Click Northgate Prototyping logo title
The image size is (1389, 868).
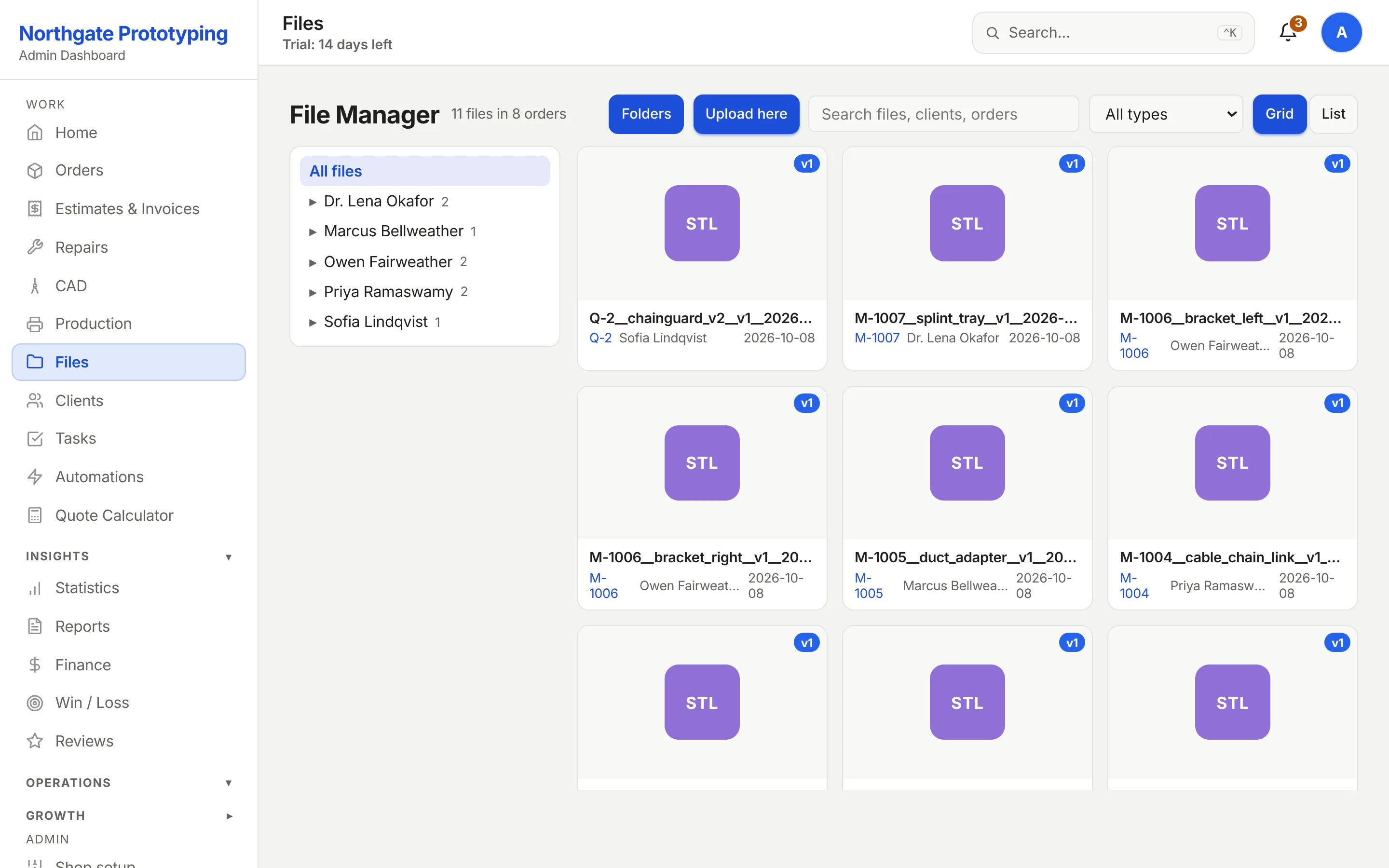tap(123, 33)
